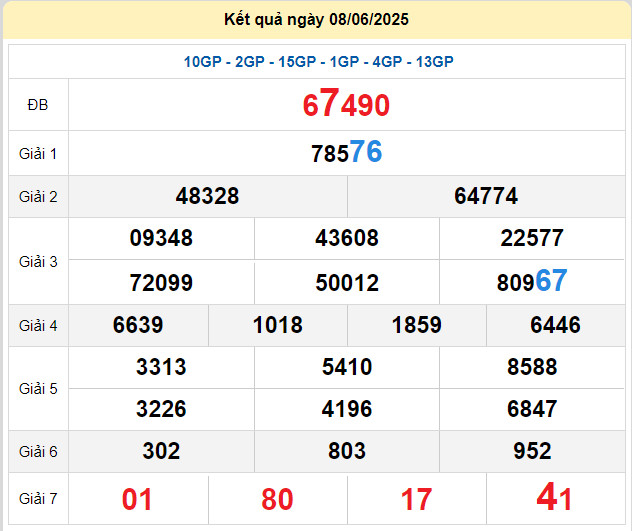The height and width of the screenshot is (531, 632).
Task: Select the Giải 6 label
Action: (x=38, y=452)
